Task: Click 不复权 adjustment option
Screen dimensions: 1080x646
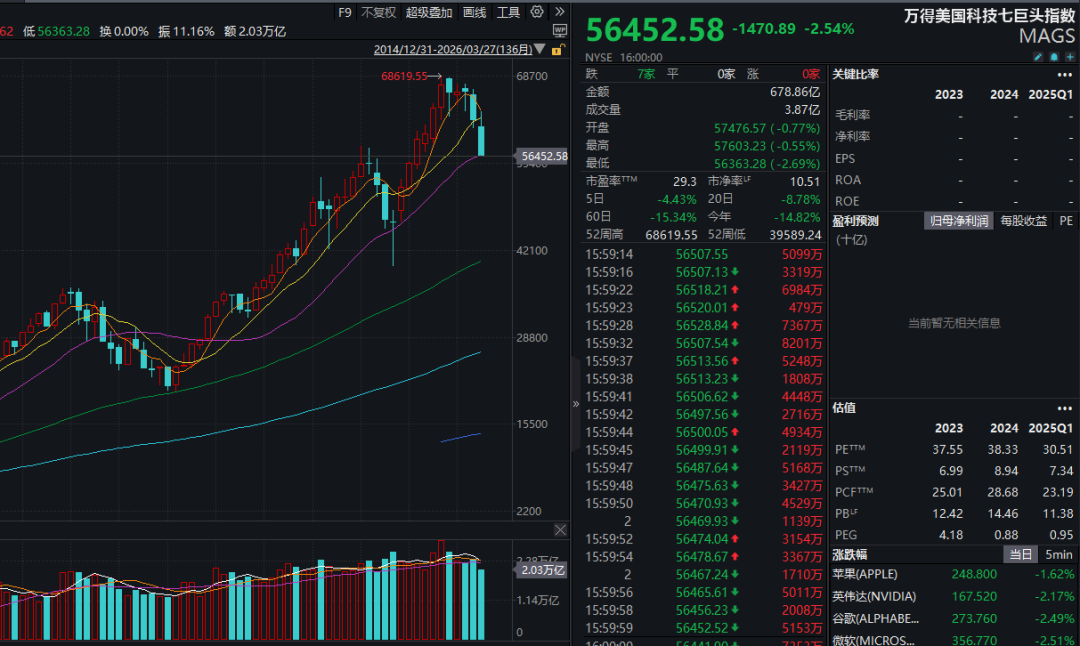Action: tap(378, 12)
